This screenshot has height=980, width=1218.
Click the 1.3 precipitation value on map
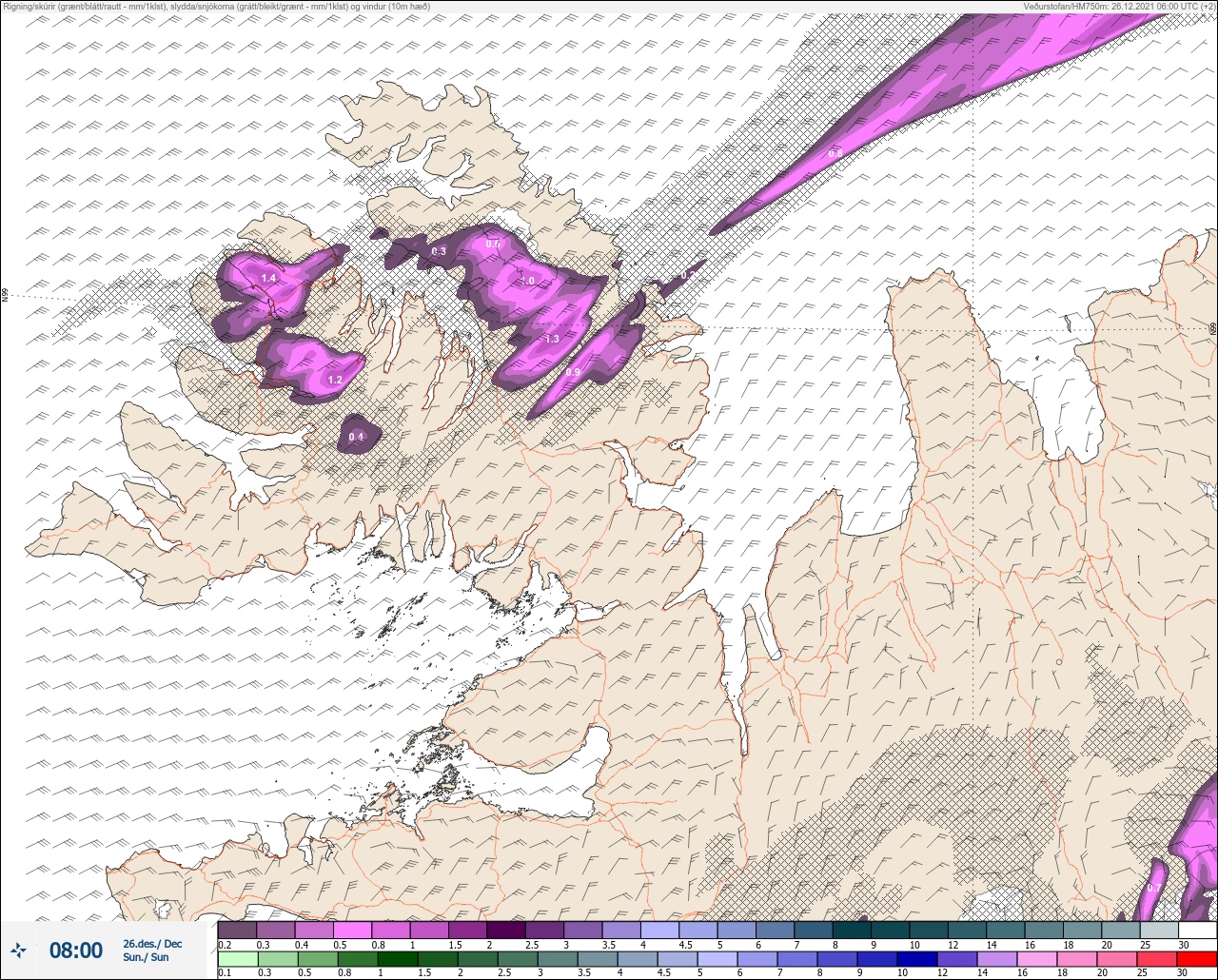coord(552,339)
